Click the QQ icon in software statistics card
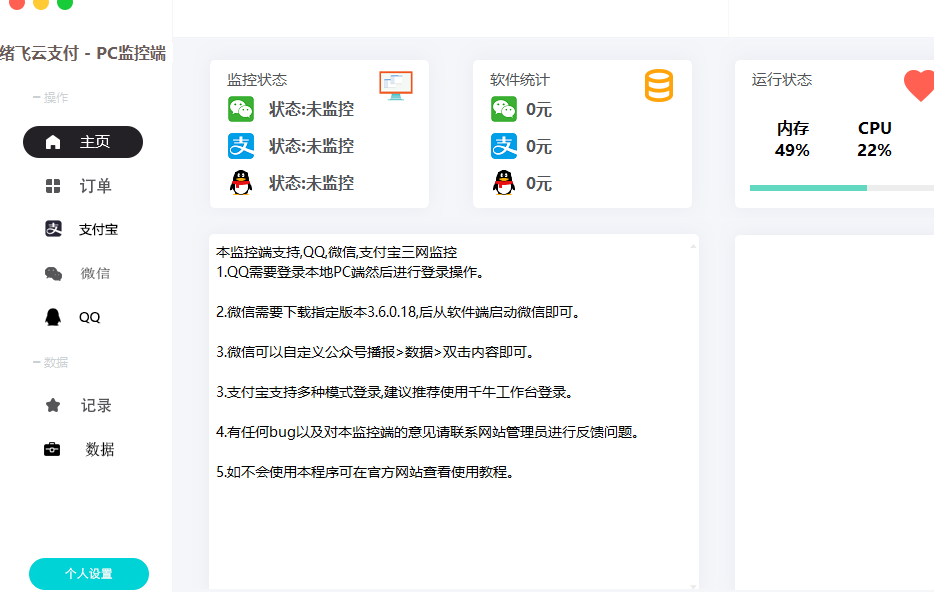Screen dimensions: 934x592 pos(504,183)
